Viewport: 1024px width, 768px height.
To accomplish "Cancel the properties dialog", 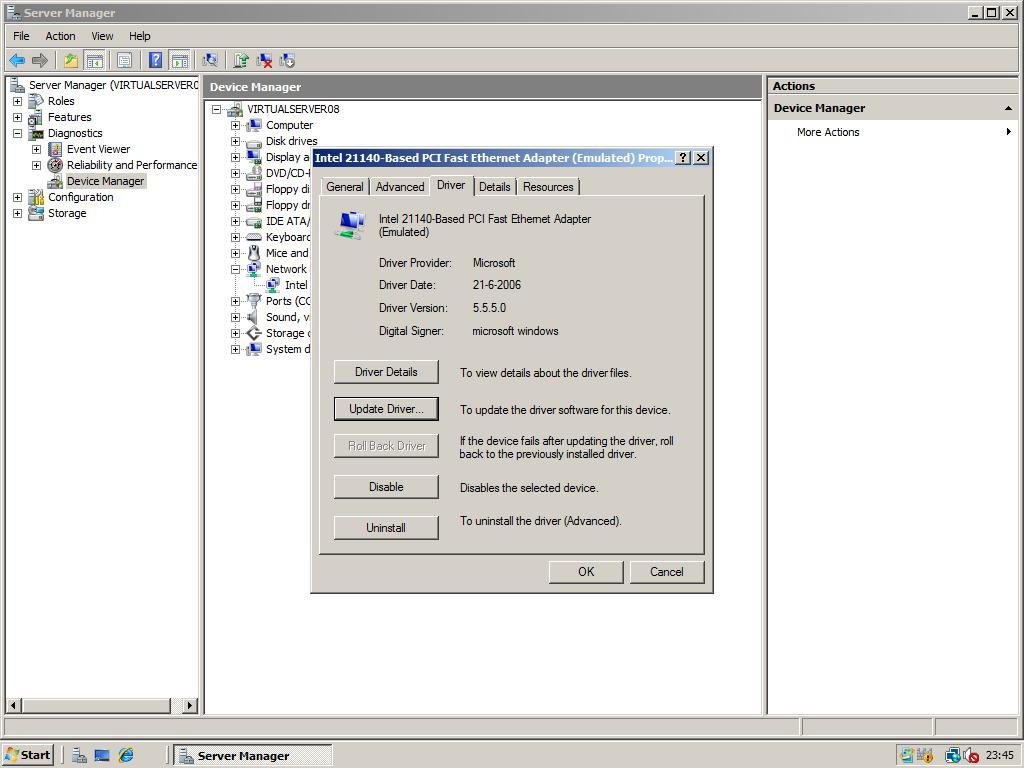I will click(667, 572).
